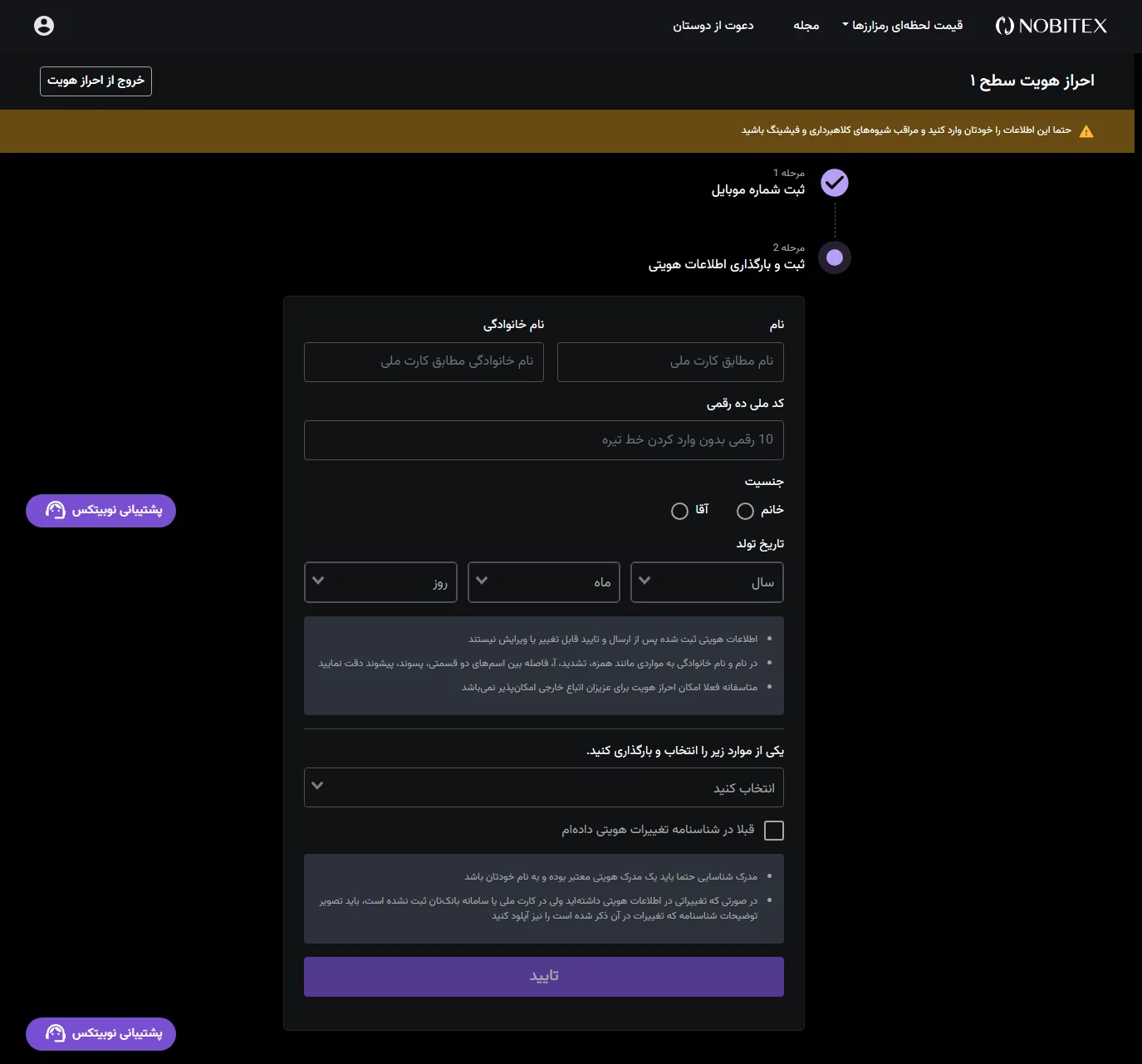Click the completed step 1 checkmark icon
The image size is (1142, 1064).
tap(835, 183)
